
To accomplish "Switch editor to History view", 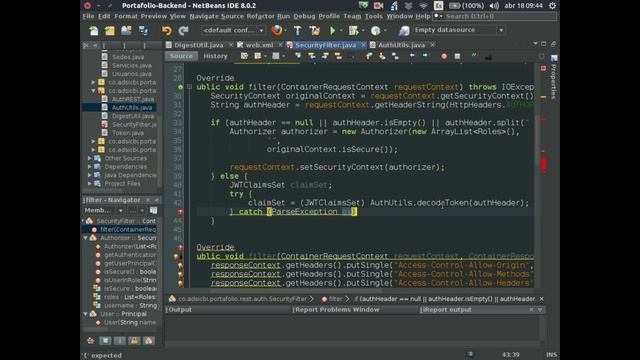I will 215,56.
